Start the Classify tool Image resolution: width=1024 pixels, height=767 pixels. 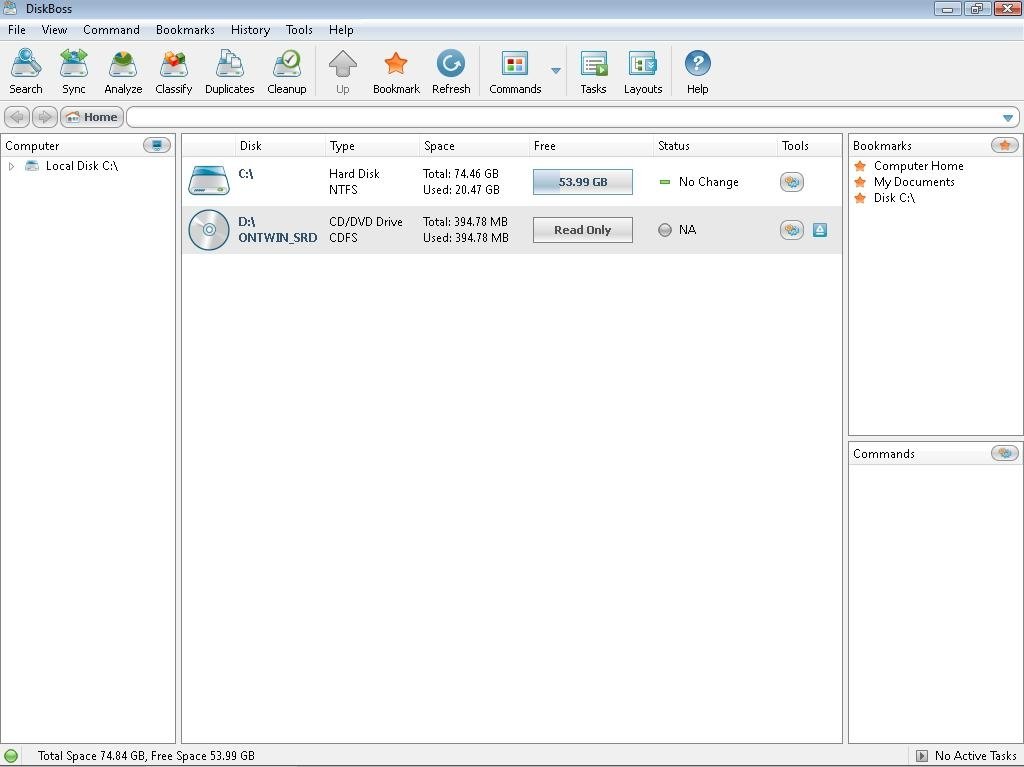pos(174,72)
